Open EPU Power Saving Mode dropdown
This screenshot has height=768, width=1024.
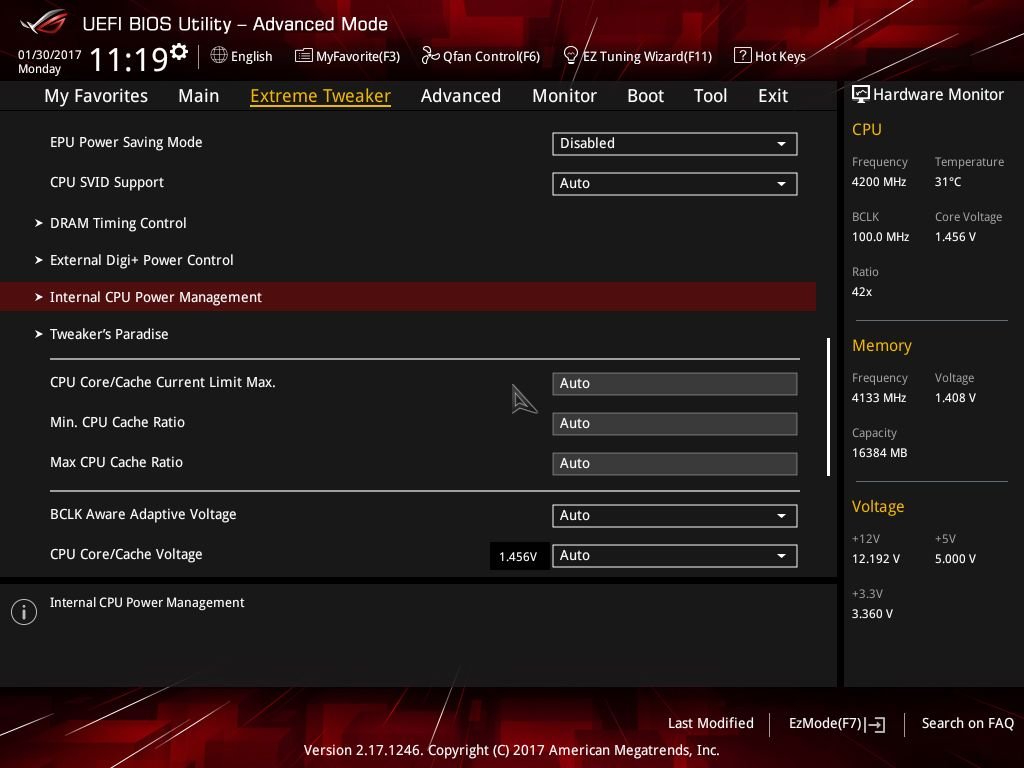click(x=675, y=144)
